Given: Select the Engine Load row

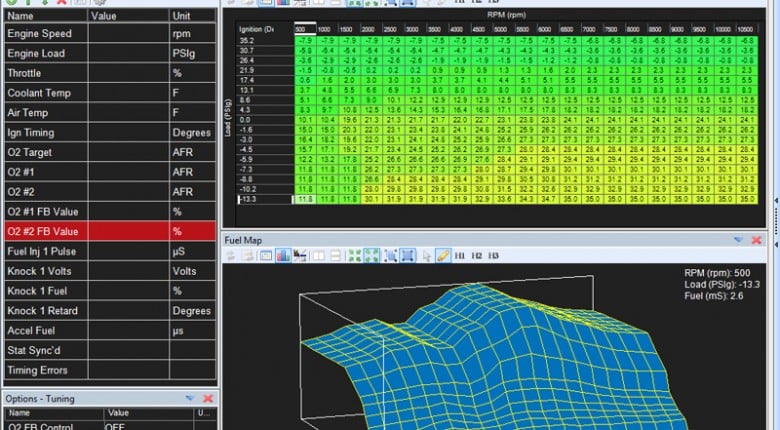Looking at the screenshot, I should [x=110, y=53].
